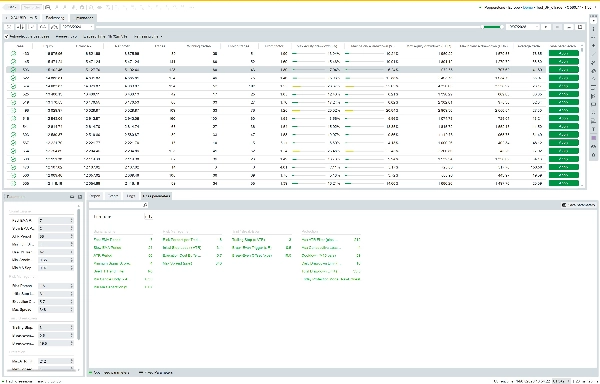
Task: Switch to the Backtesting tab
Action: [x=55, y=18]
